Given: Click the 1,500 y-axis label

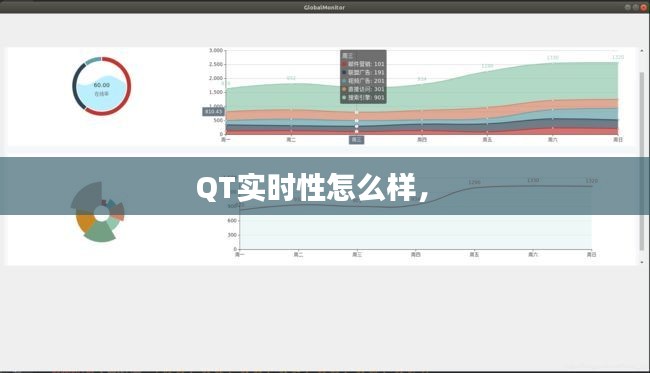Looking at the screenshot, I should click(x=216, y=92).
